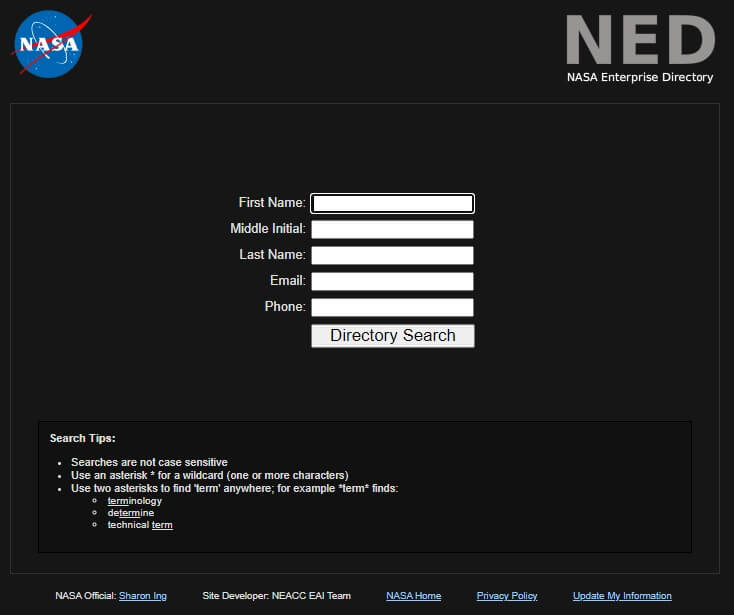
Task: Select the Last Name text box
Action: coord(392,255)
